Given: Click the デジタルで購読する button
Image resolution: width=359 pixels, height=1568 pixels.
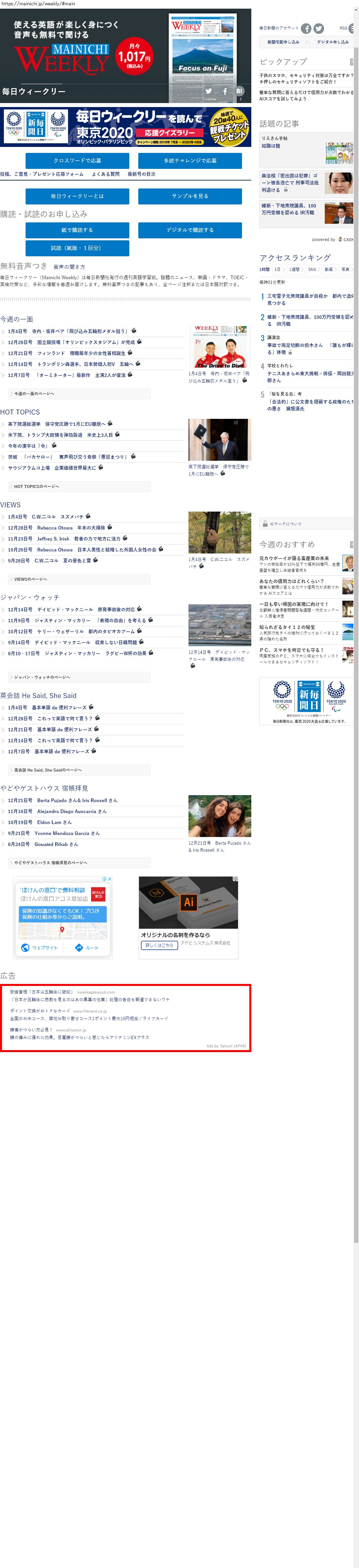Looking at the screenshot, I should coord(190,230).
